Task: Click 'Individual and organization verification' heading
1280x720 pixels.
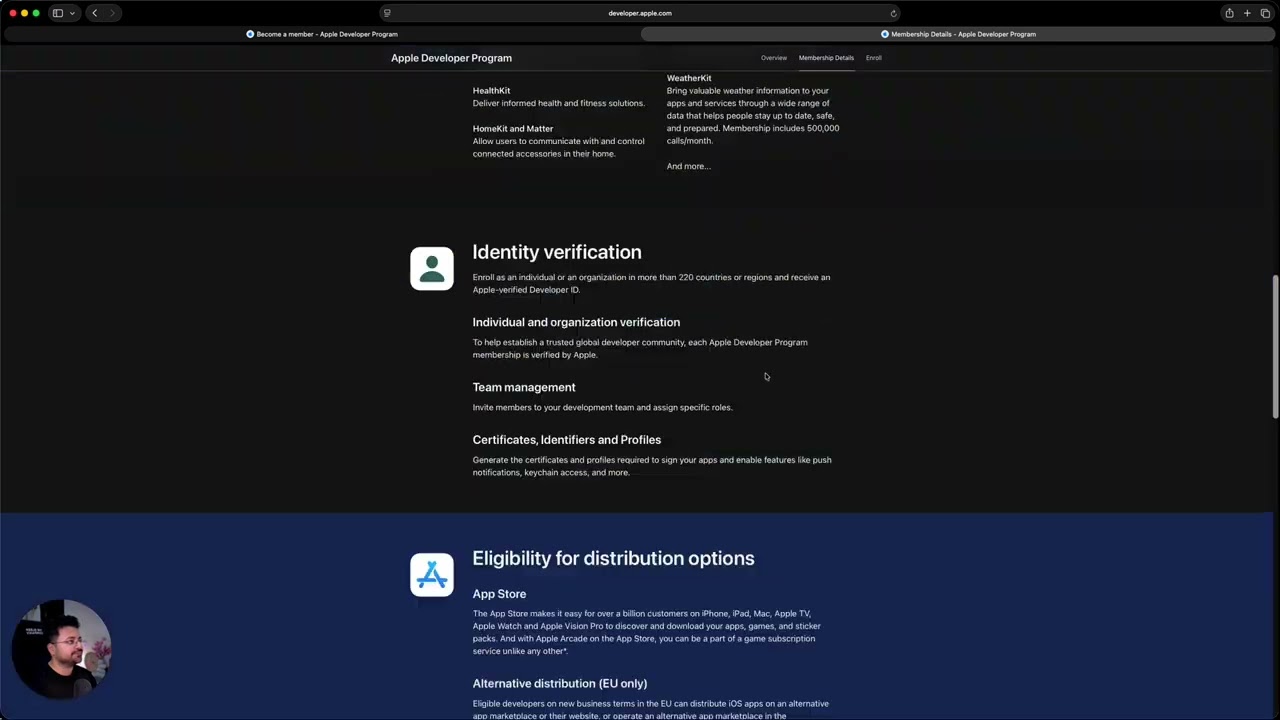Action: tap(576, 322)
